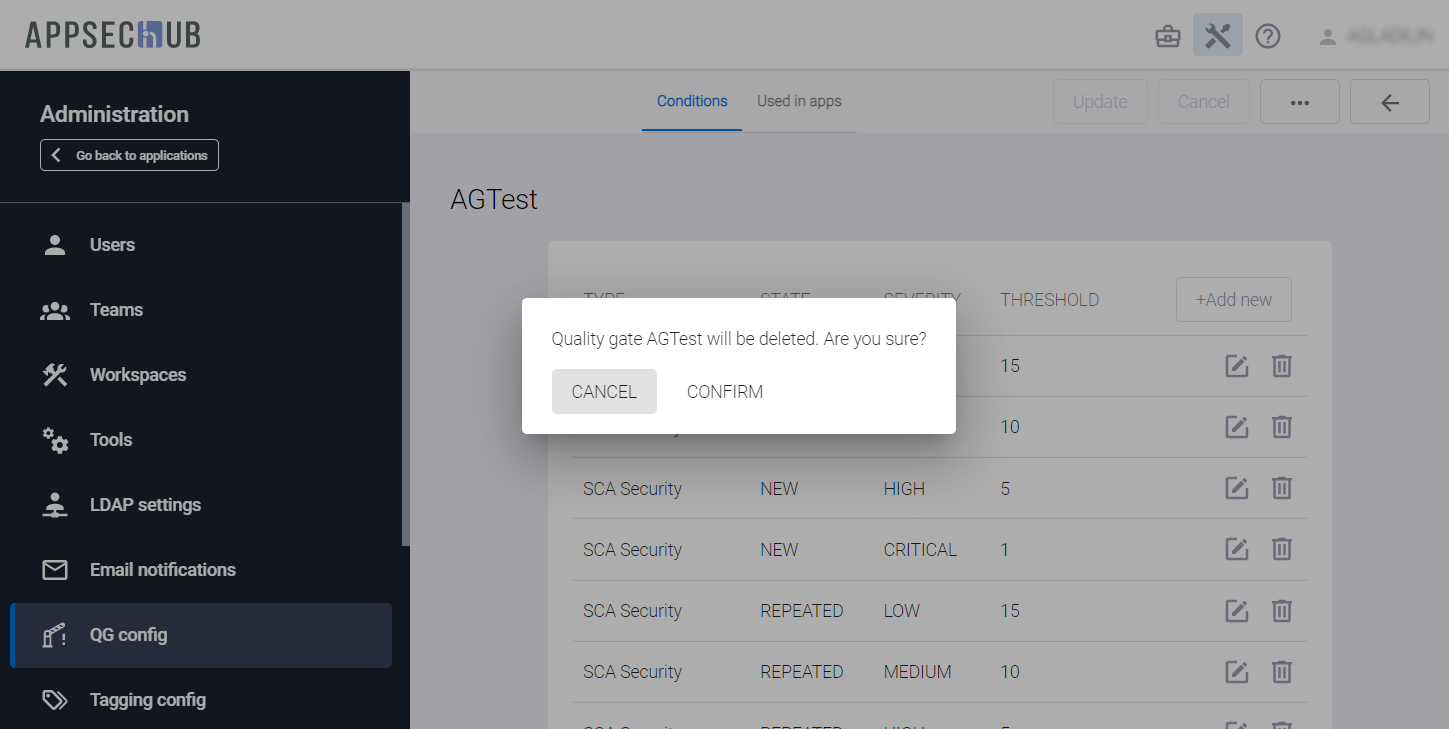
Task: Open the help question mark icon
Action: tap(1268, 37)
